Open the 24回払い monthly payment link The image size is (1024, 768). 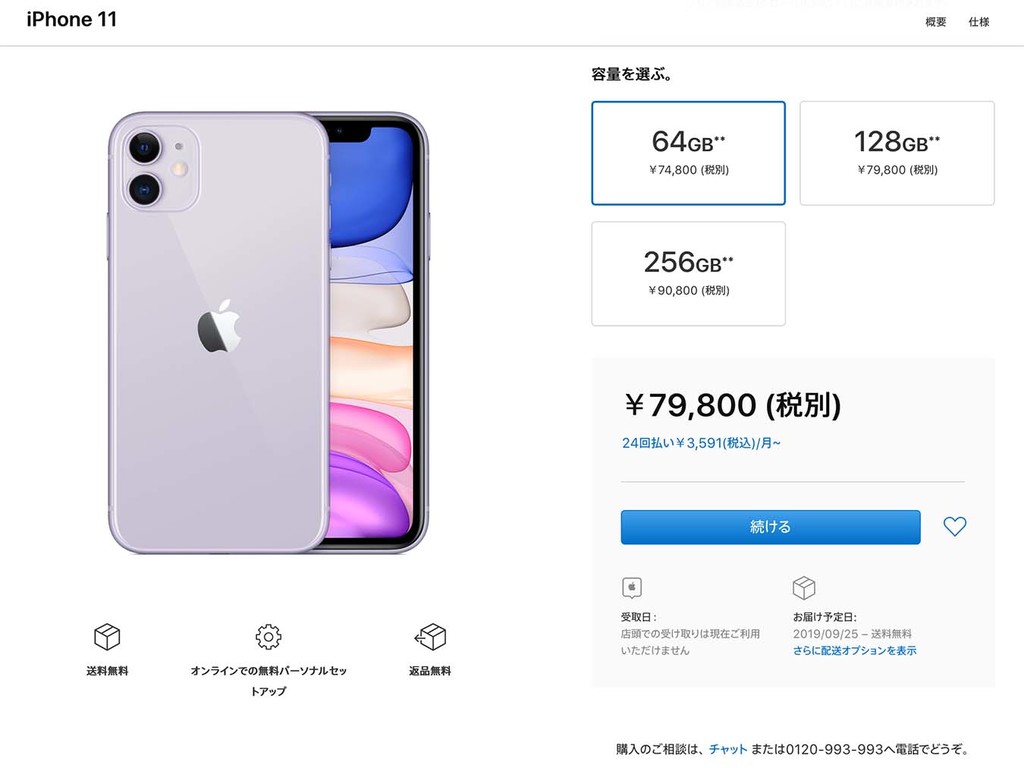click(701, 443)
